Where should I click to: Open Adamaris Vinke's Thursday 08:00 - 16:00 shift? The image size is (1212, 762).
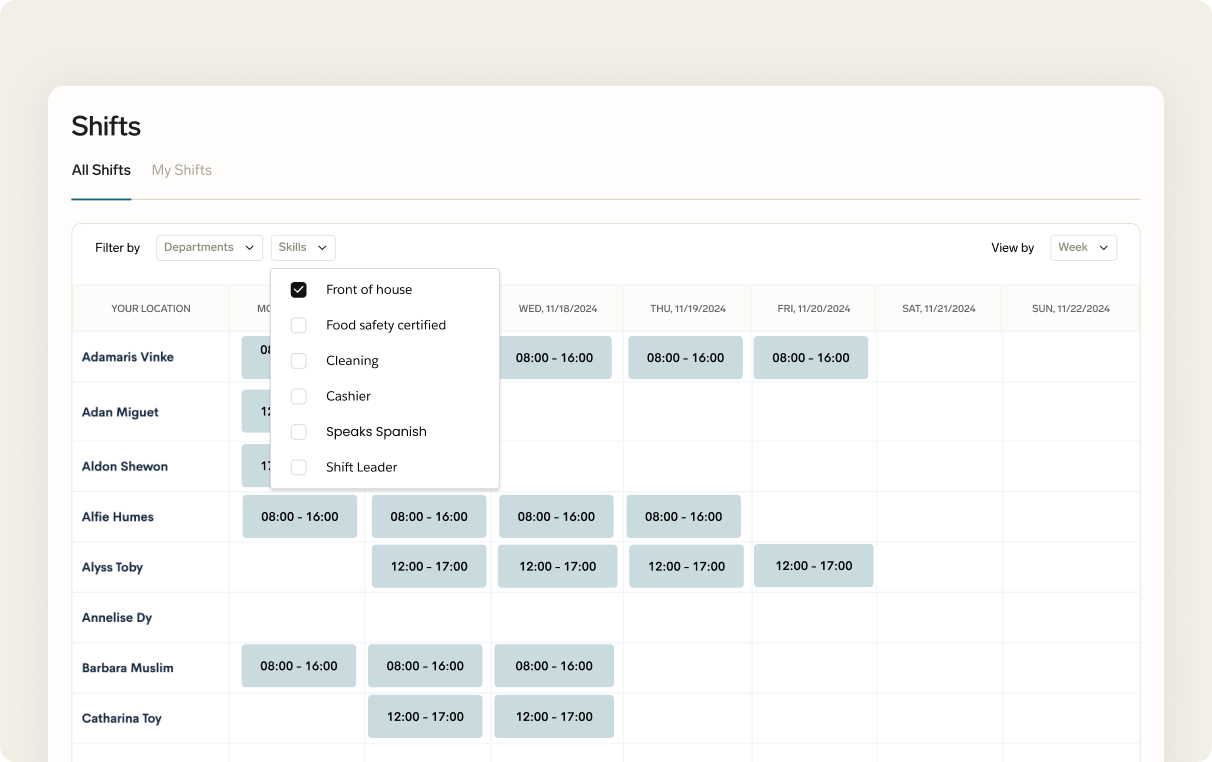pyautogui.click(x=685, y=357)
